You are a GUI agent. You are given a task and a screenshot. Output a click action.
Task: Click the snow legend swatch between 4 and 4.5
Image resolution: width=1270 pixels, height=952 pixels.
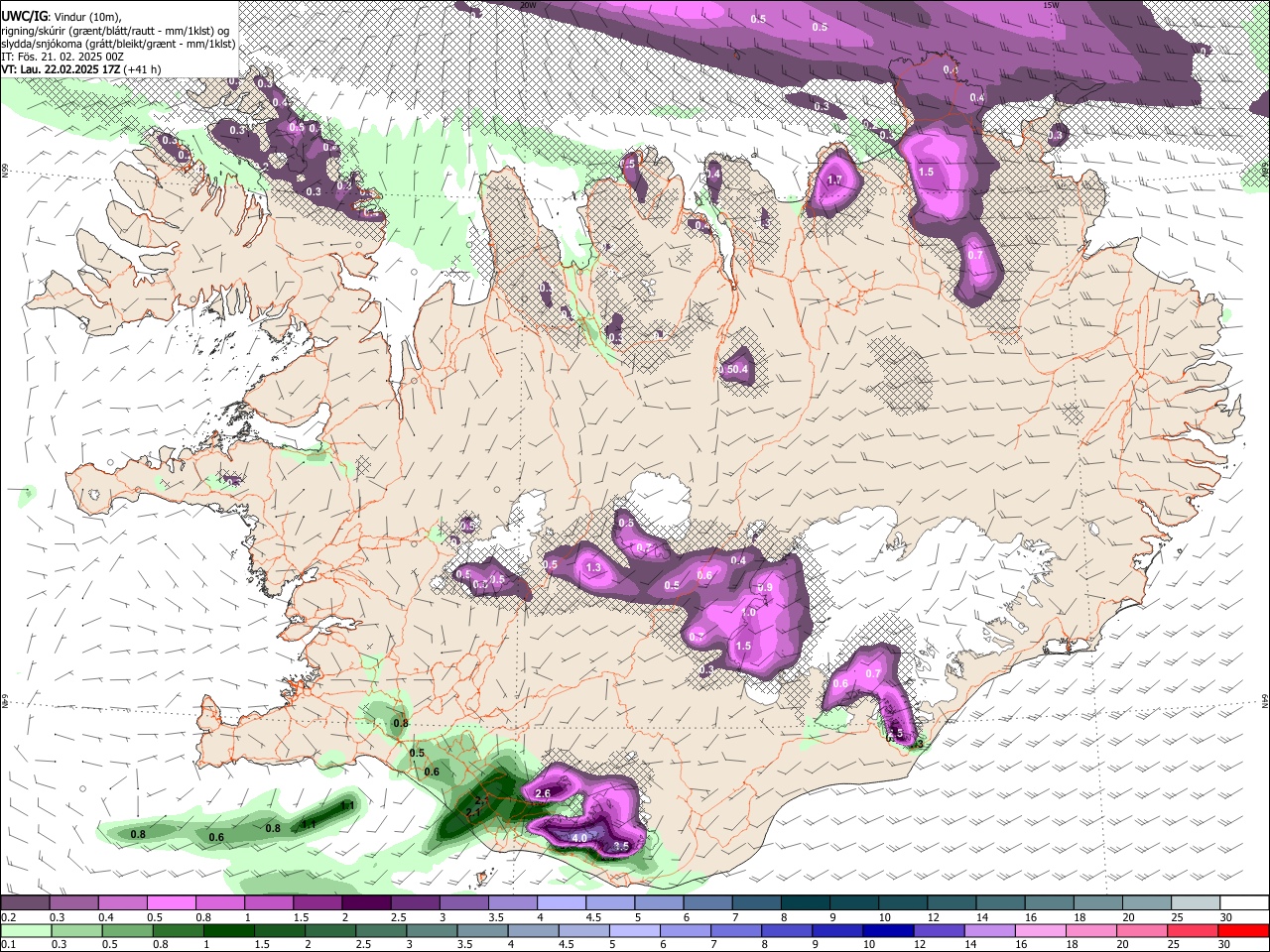click(x=562, y=903)
